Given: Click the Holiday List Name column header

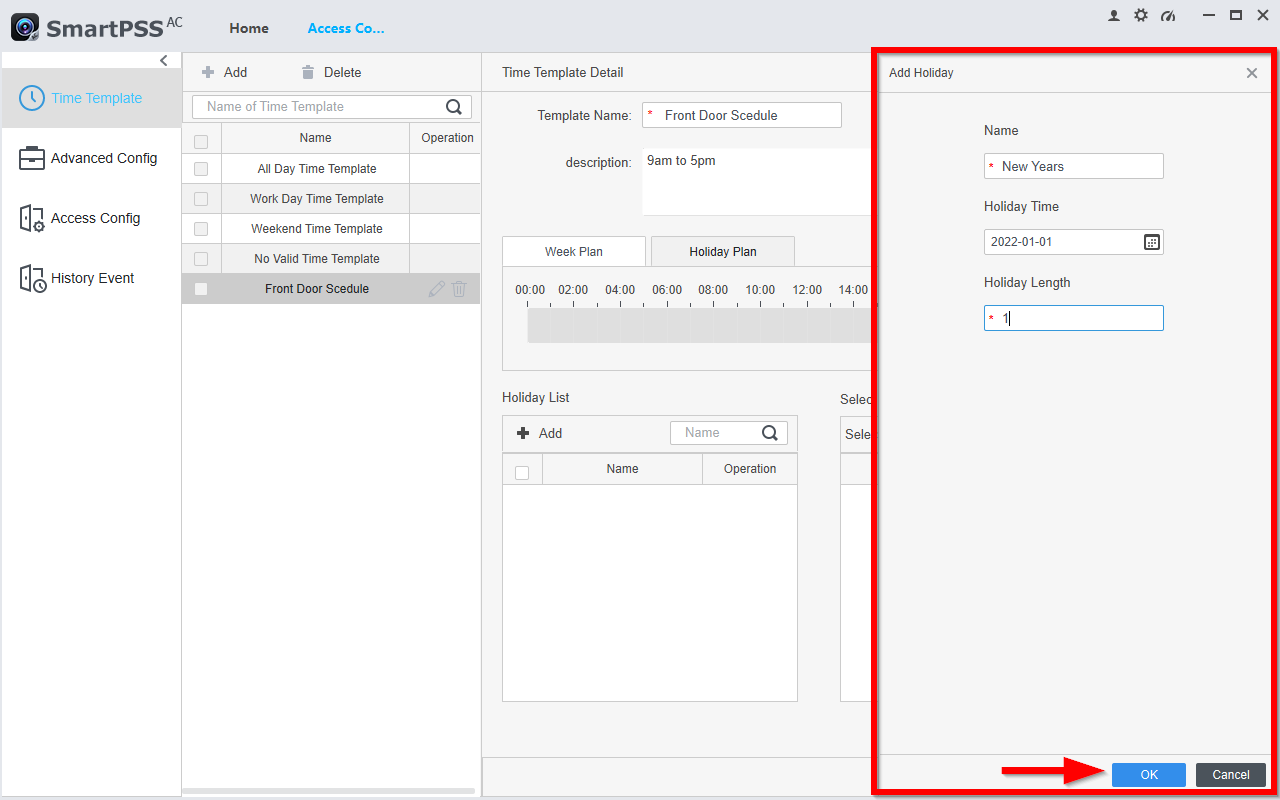Looking at the screenshot, I should coord(622,469).
